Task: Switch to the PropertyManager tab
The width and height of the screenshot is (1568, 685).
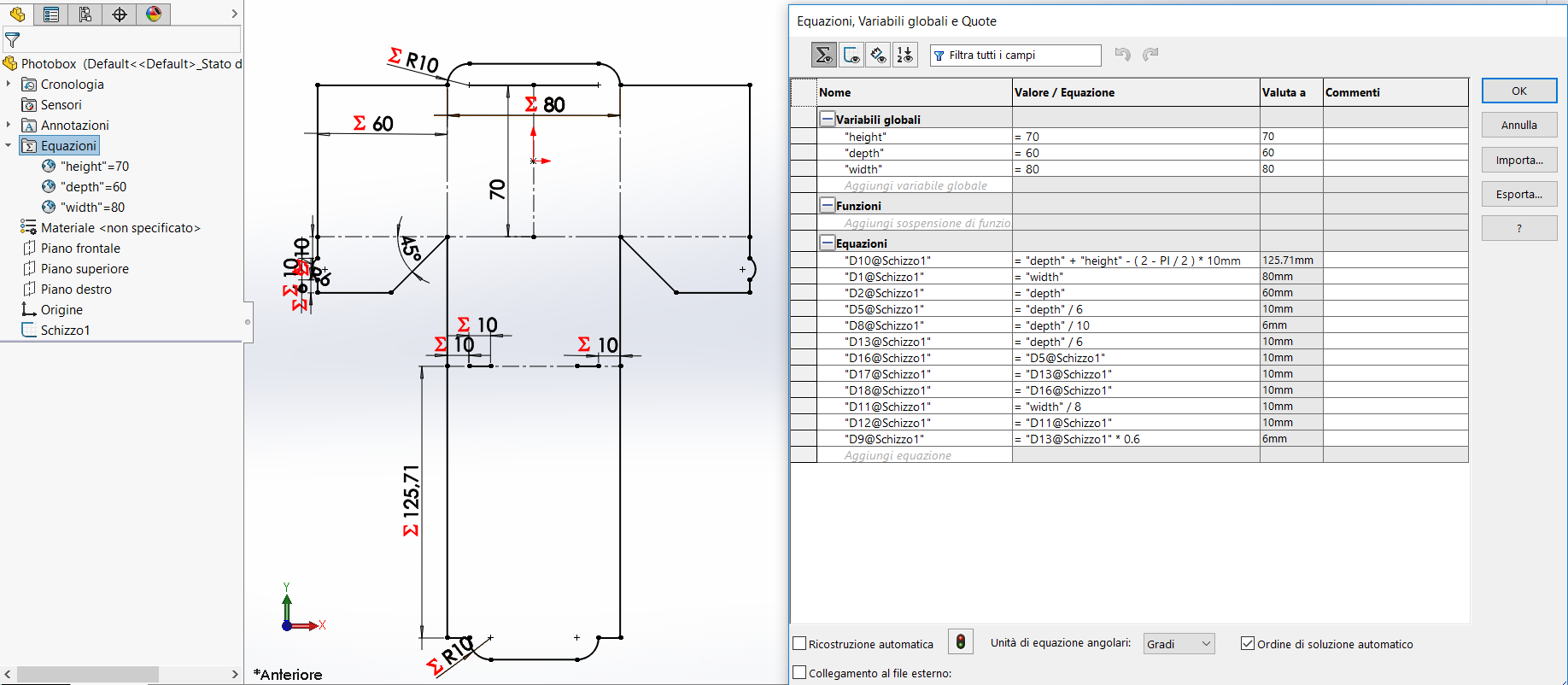Action: [51, 14]
